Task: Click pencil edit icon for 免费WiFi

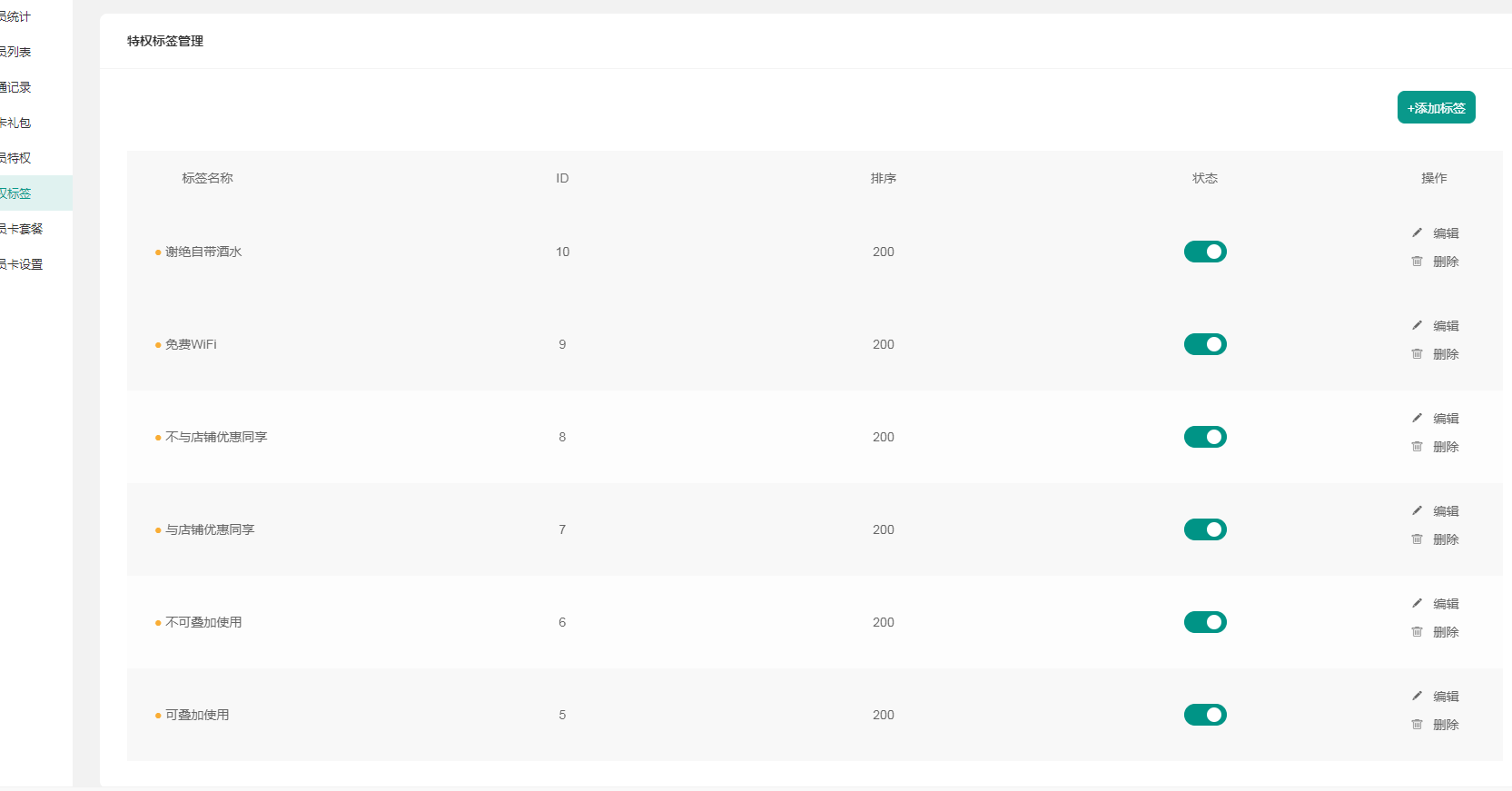Action: 1417,325
